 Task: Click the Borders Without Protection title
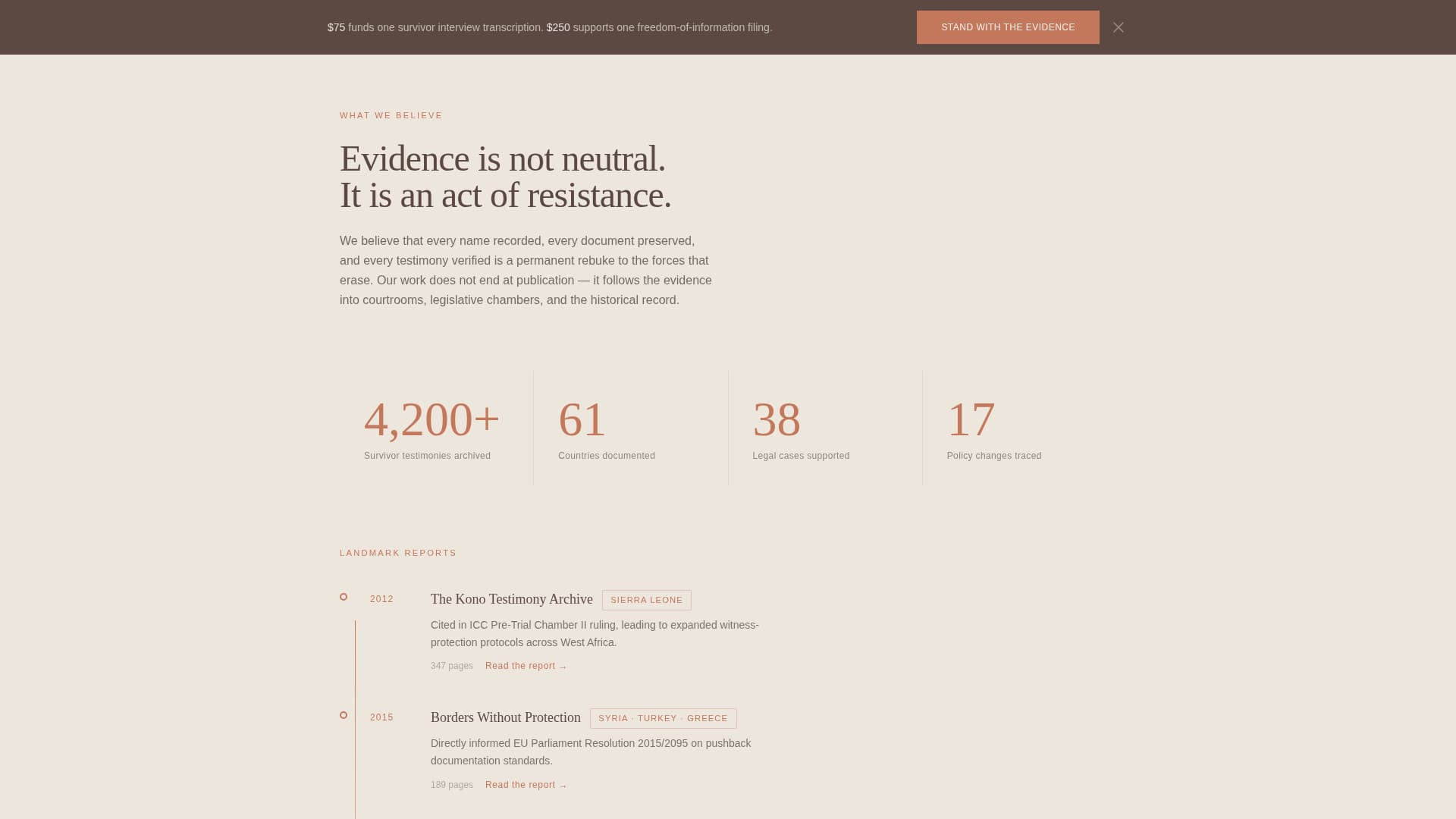click(505, 717)
